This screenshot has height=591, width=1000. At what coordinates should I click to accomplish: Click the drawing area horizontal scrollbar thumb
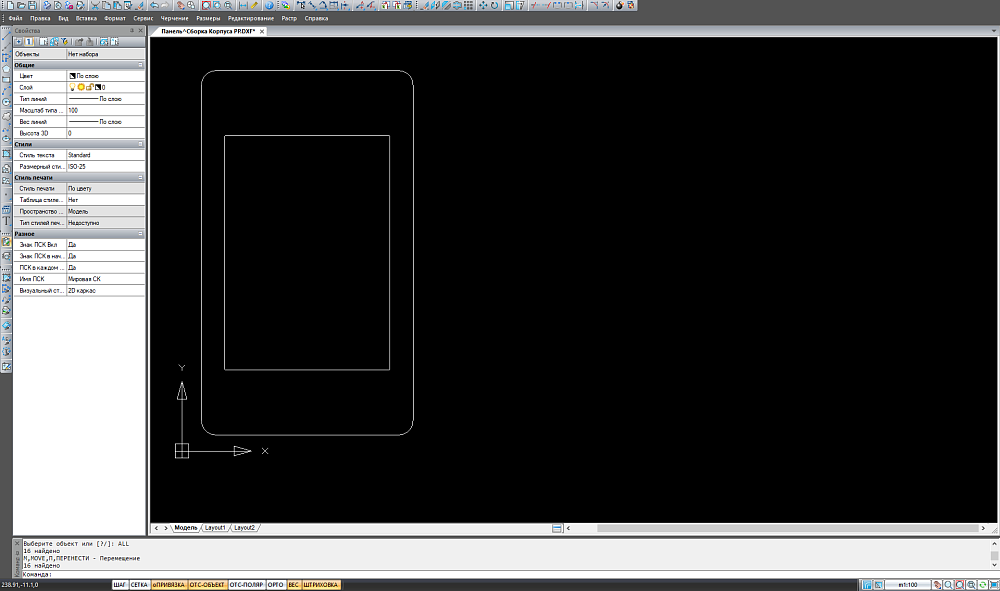pyautogui.click(x=787, y=528)
